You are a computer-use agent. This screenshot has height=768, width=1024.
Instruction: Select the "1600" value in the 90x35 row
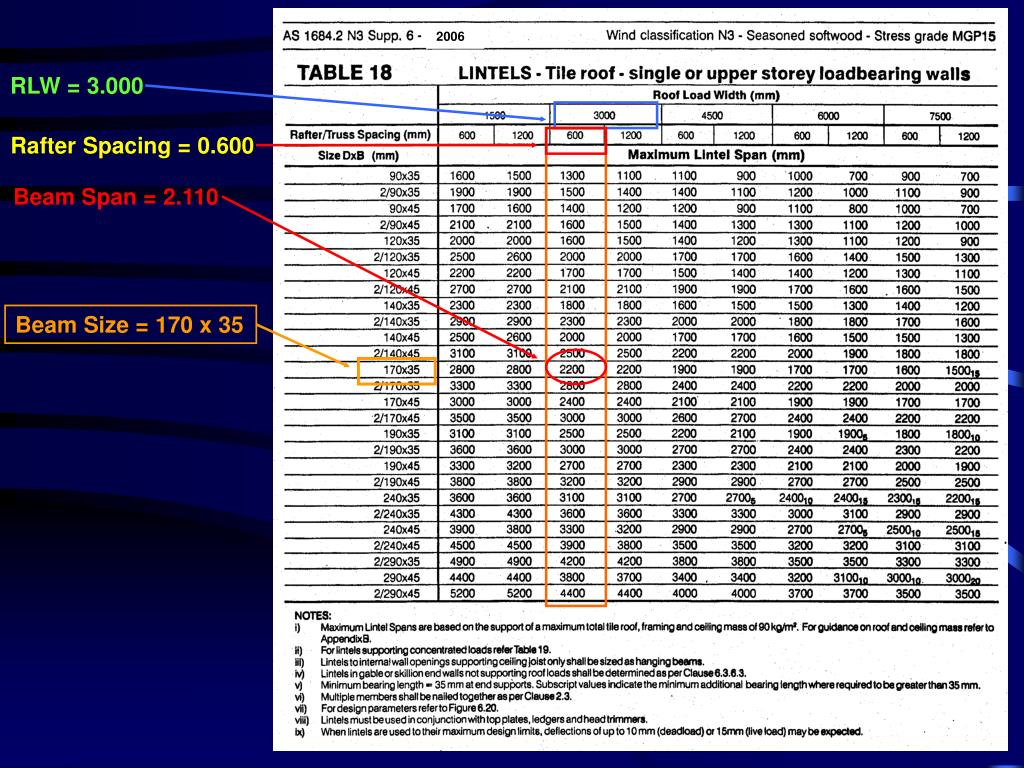pyautogui.click(x=462, y=176)
